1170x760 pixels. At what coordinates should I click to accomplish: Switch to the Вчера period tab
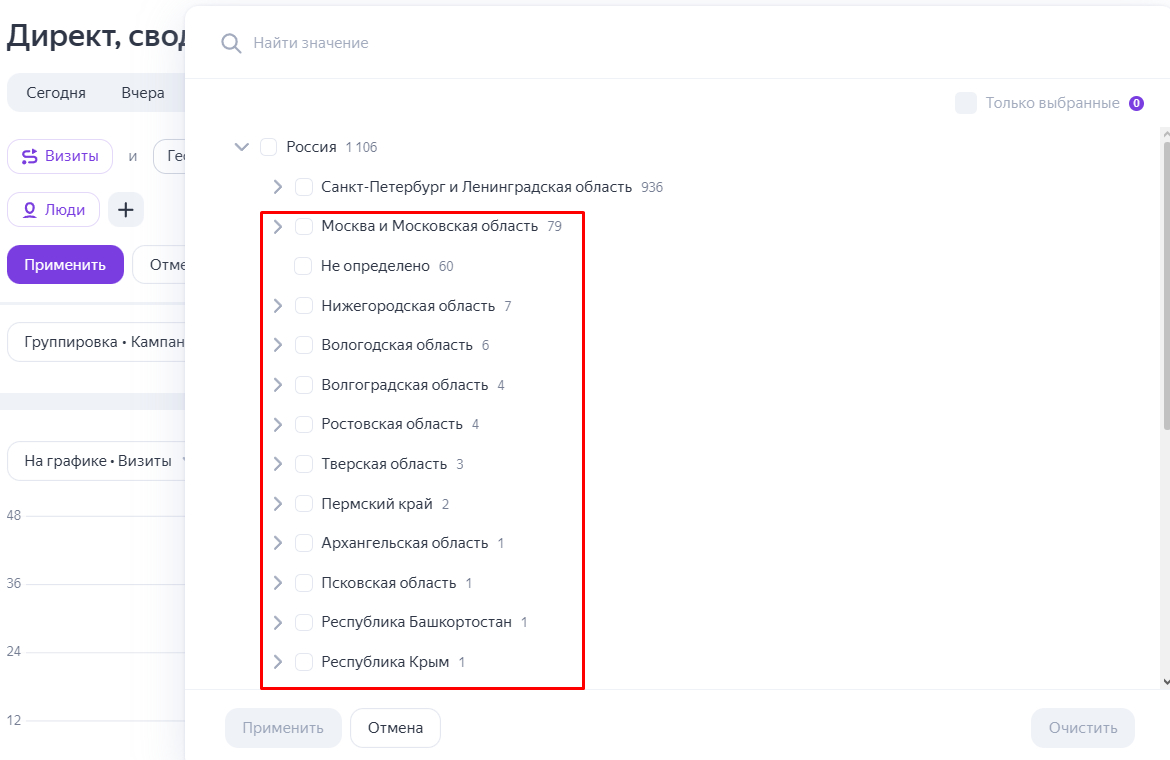coord(143,93)
